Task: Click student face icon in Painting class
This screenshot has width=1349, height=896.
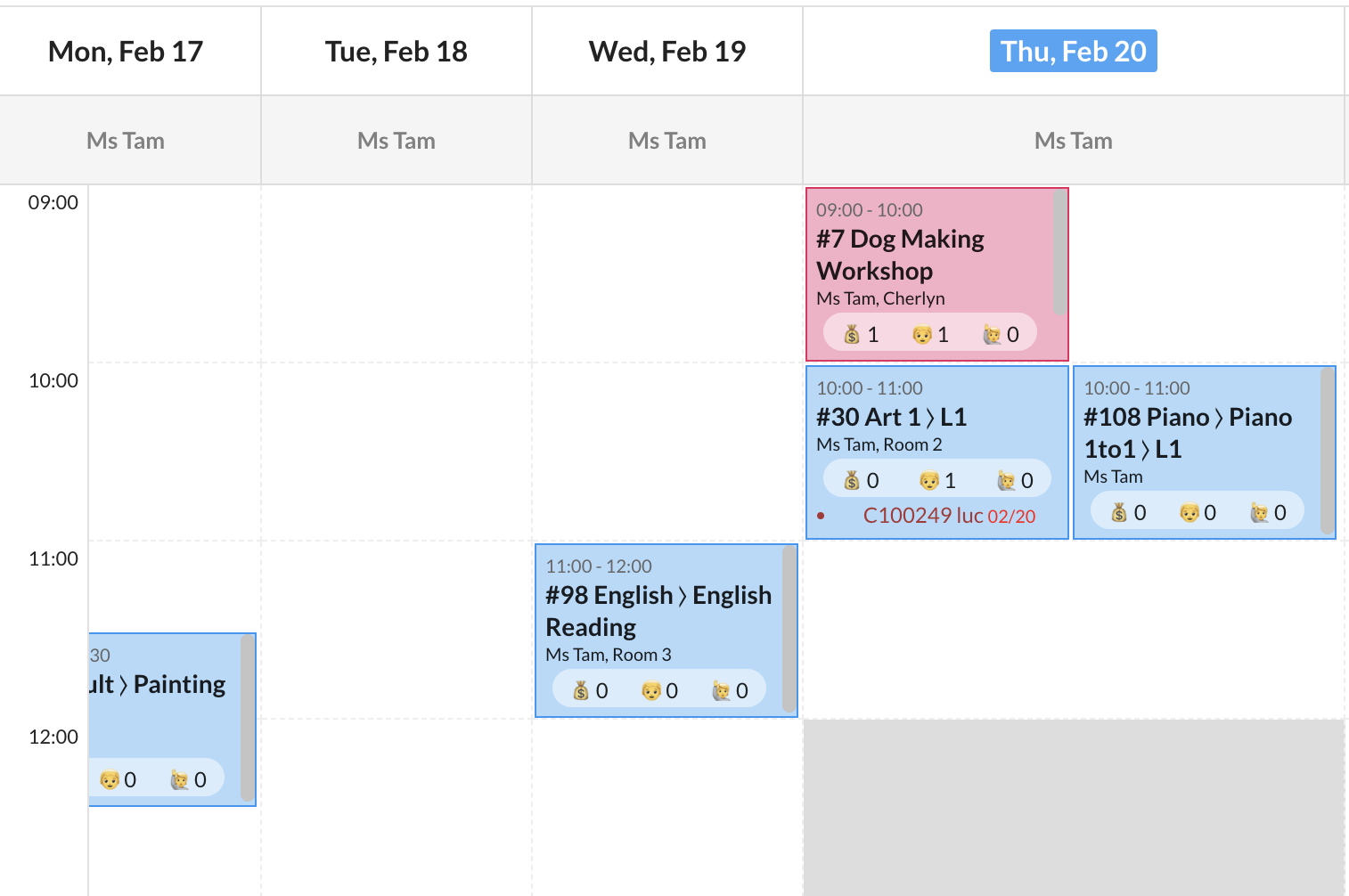Action: [x=110, y=780]
